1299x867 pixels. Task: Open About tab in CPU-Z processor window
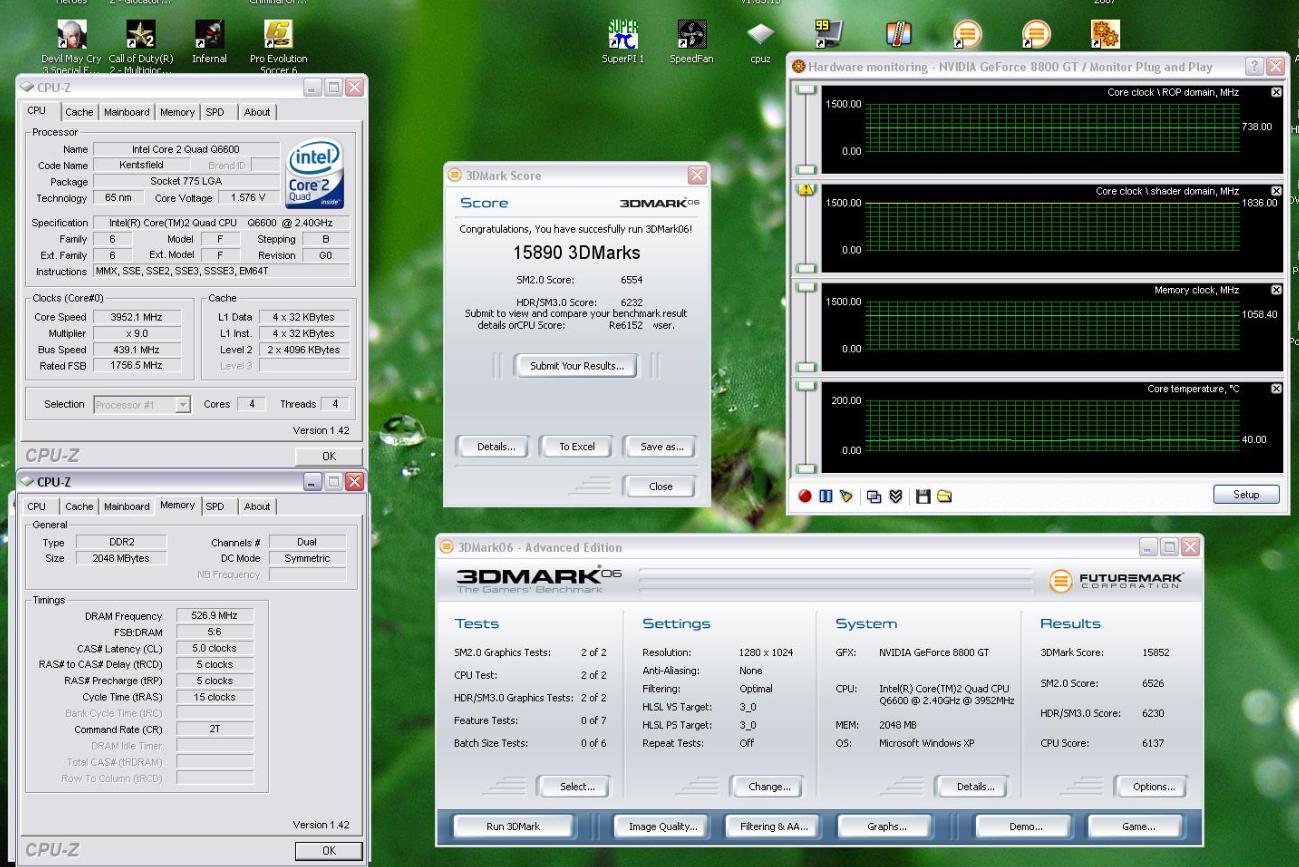pos(257,112)
